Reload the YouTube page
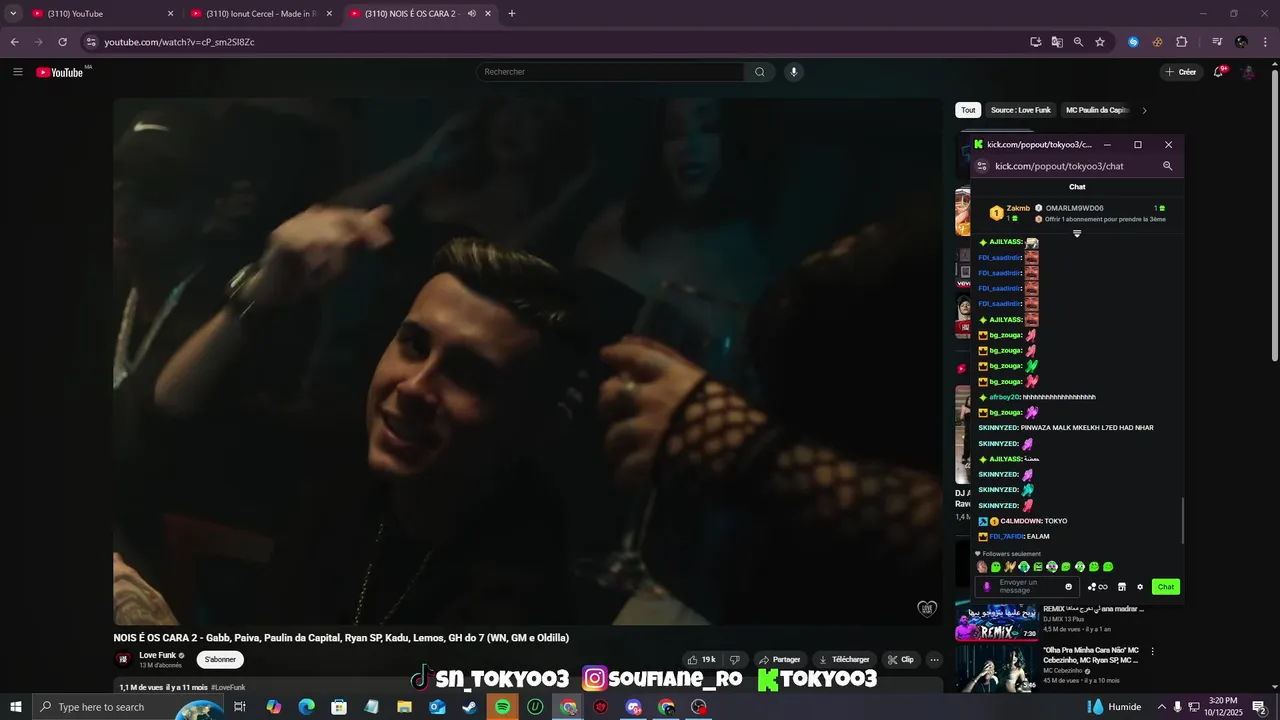 click(x=62, y=42)
